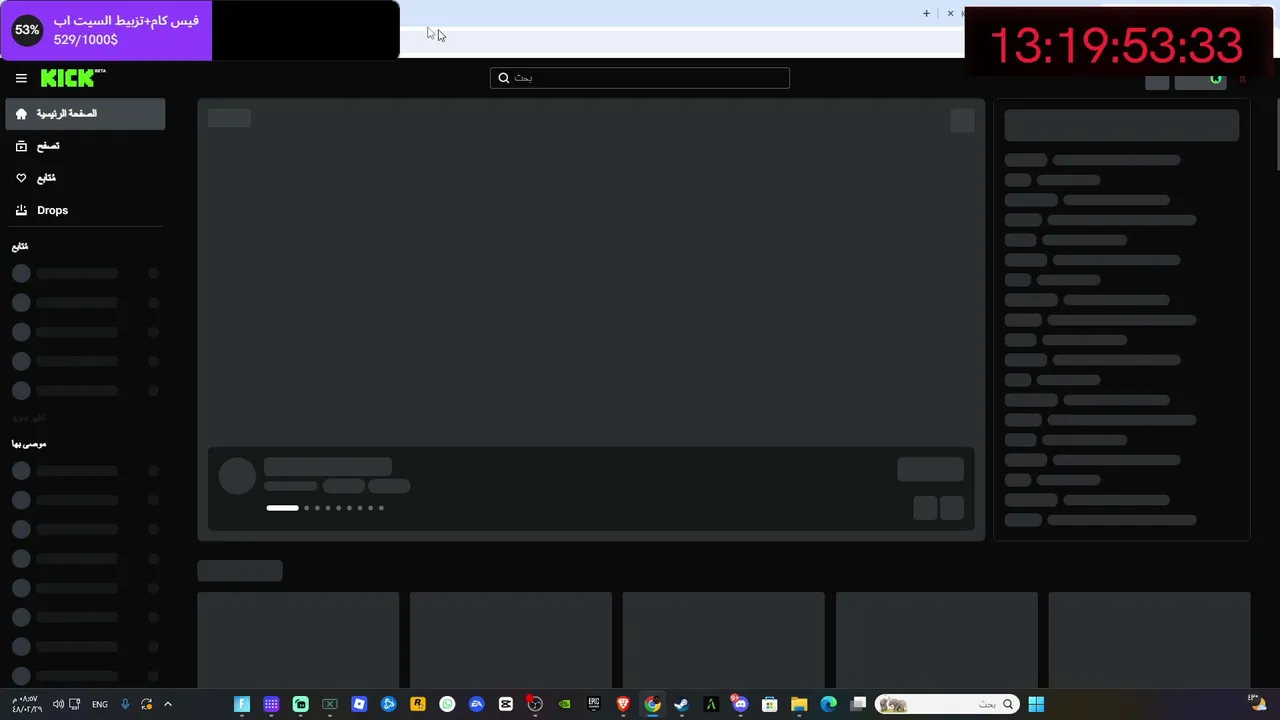This screenshot has width=1280, height=720.
Task: Open Rockstar Games Launcher on taskbar
Action: [x=418, y=704]
